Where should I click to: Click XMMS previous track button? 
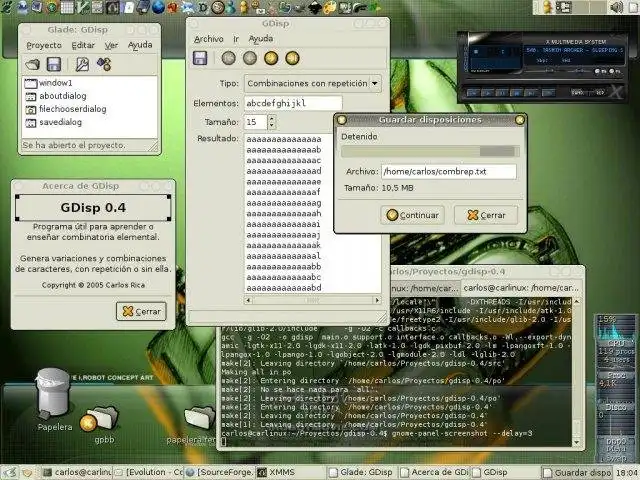point(473,93)
